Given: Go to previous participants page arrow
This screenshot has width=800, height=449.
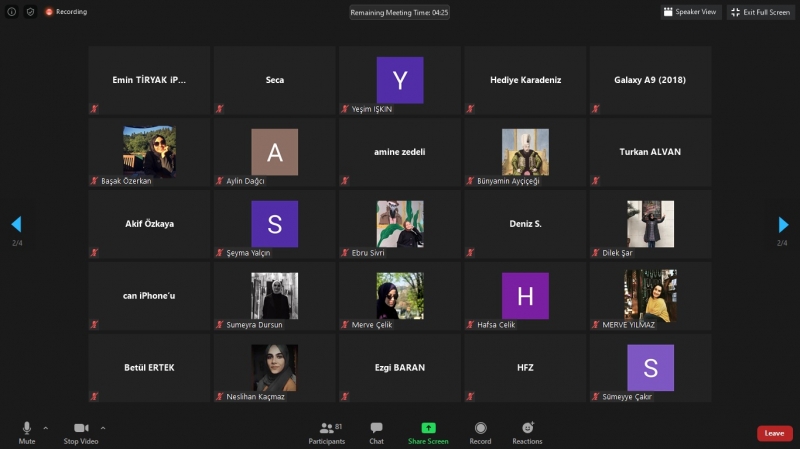Looking at the screenshot, I should [x=16, y=225].
